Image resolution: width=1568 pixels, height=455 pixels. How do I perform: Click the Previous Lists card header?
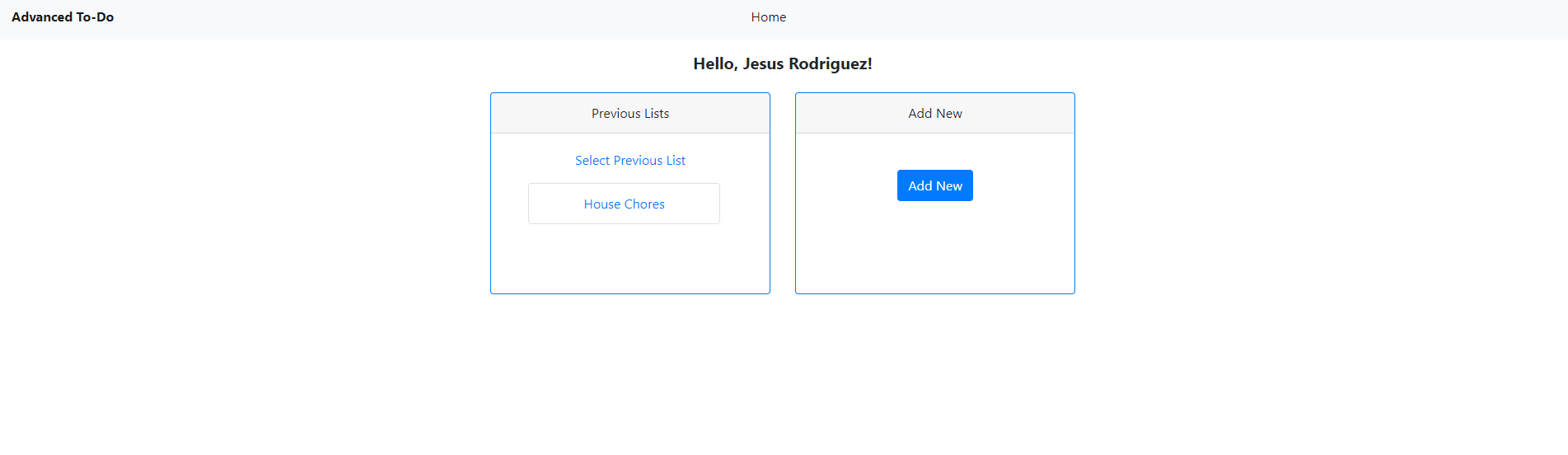[x=630, y=114]
